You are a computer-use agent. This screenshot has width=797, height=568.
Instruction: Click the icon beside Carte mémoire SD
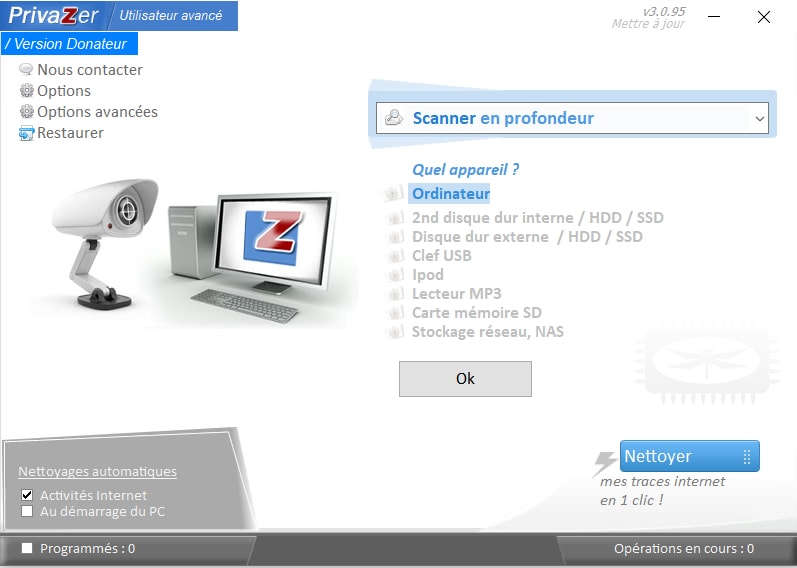pos(395,312)
